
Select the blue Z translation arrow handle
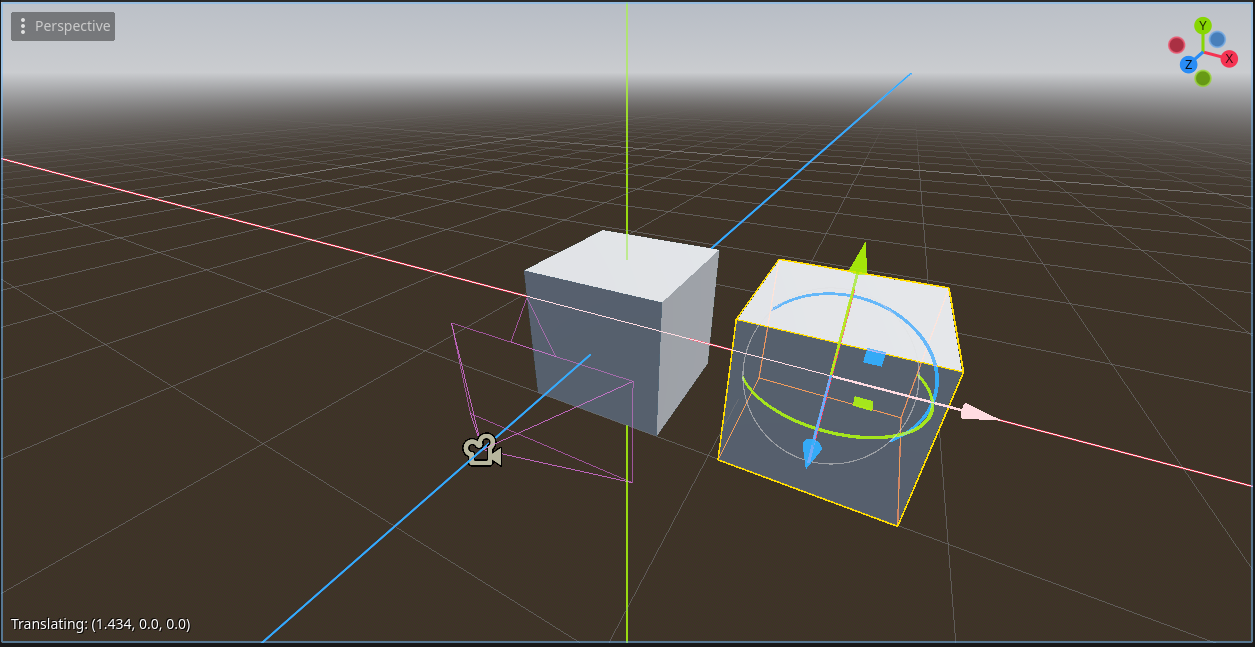812,451
